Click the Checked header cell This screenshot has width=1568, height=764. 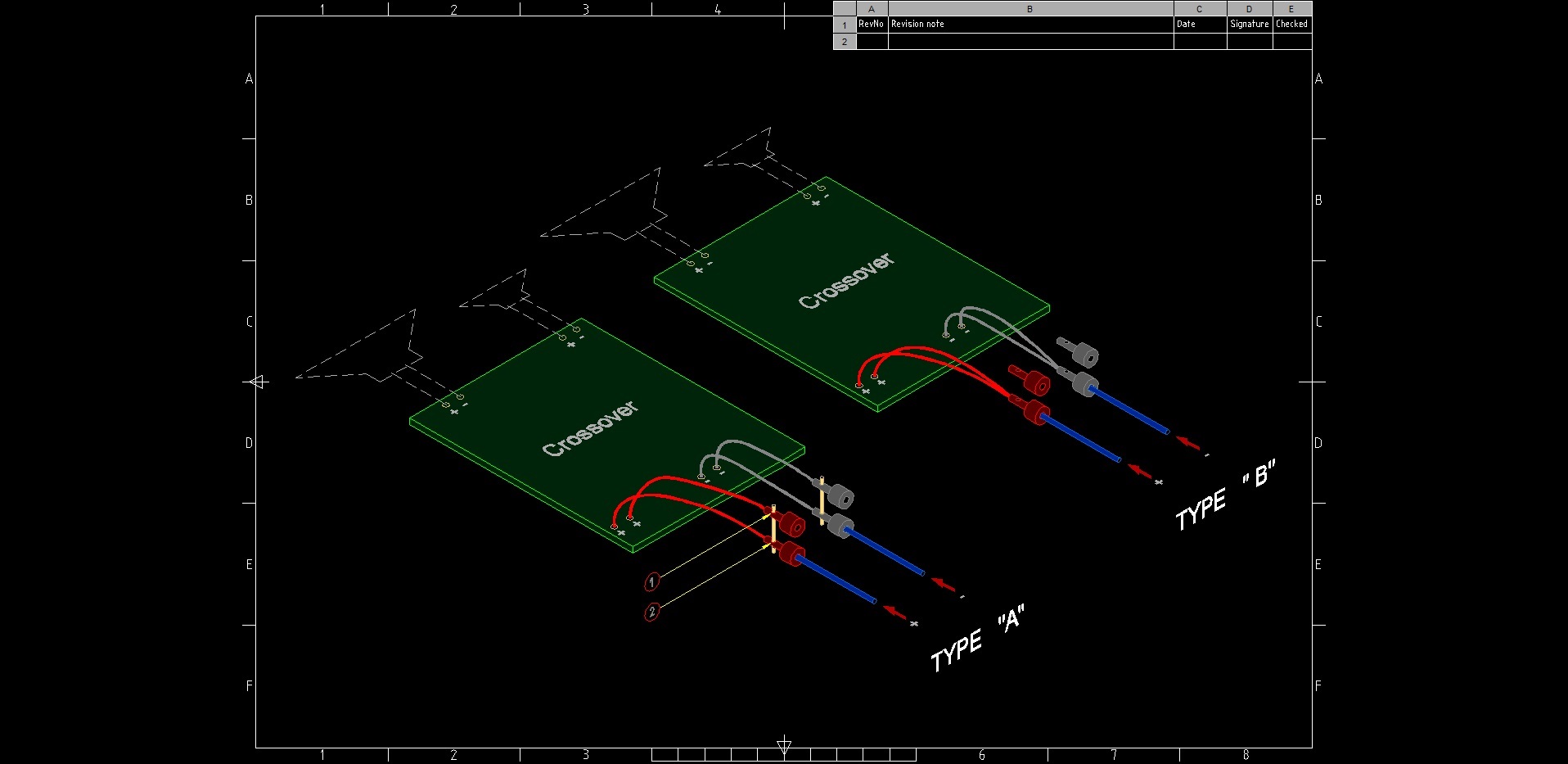(x=1292, y=25)
